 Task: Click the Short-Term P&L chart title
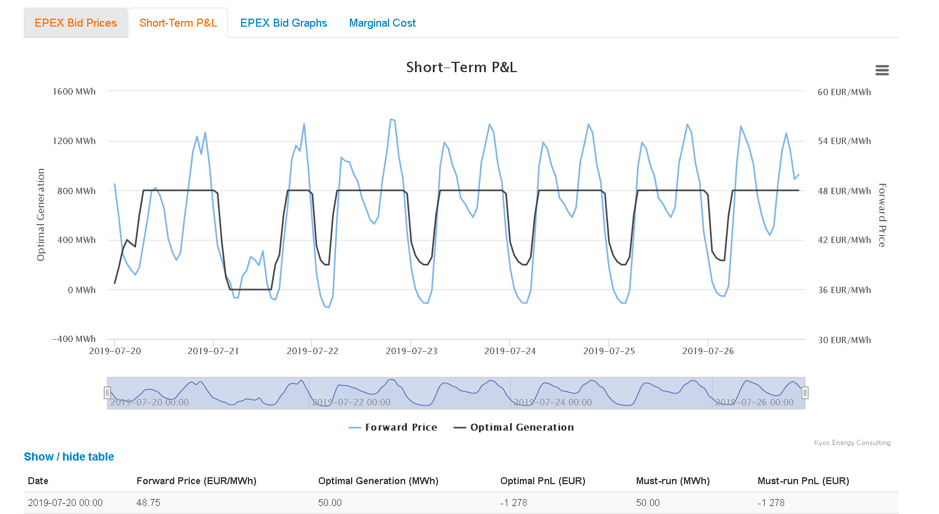click(461, 67)
